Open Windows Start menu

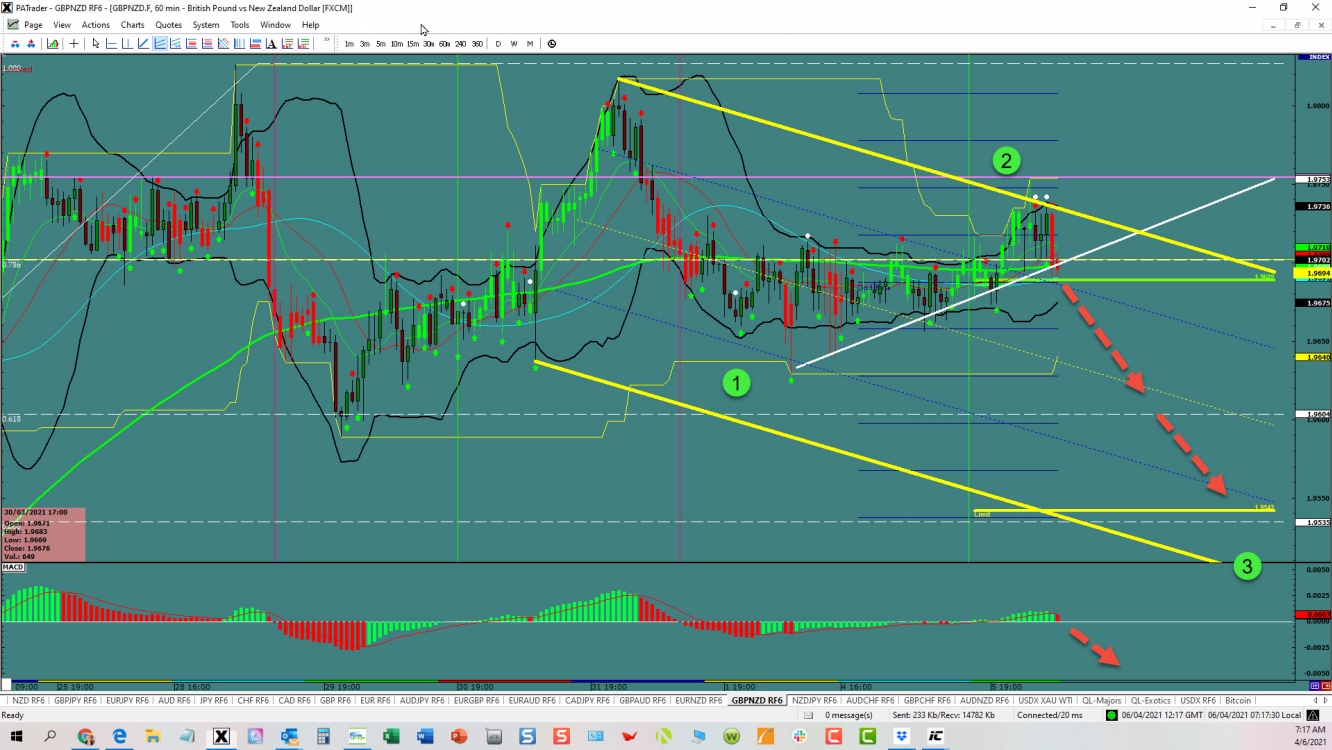[16, 737]
